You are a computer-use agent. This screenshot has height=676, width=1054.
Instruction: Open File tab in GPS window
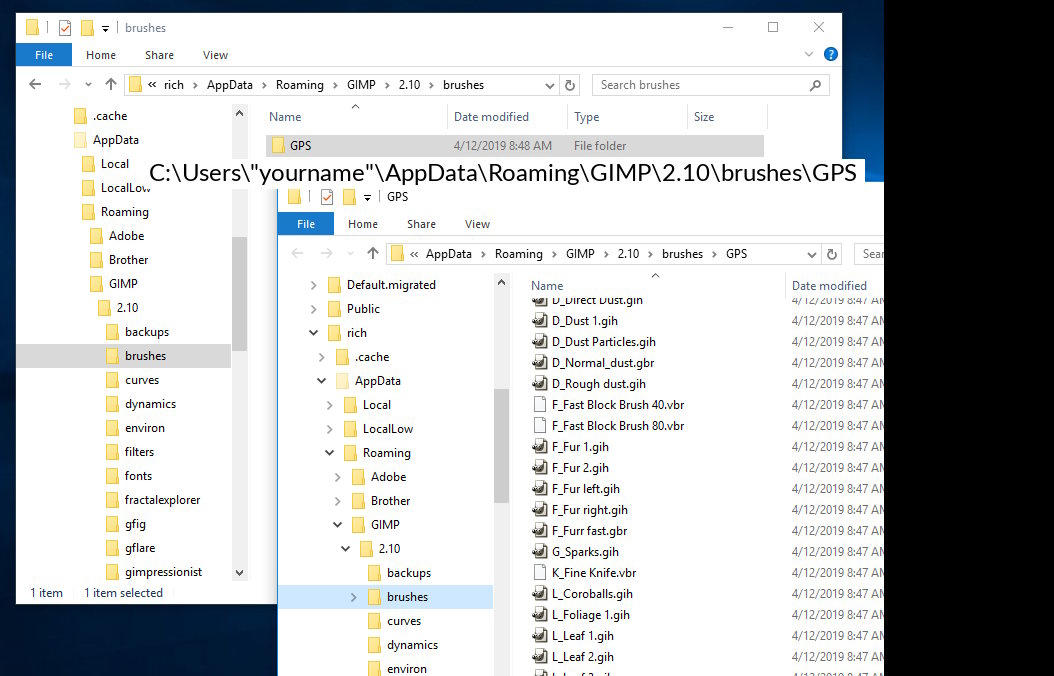click(306, 224)
